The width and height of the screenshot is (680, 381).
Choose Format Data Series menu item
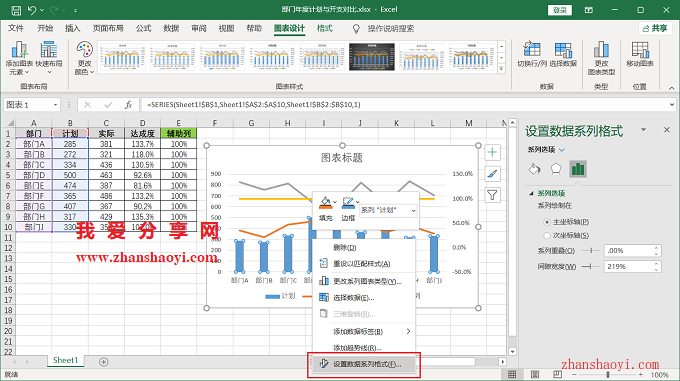pyautogui.click(x=363, y=364)
